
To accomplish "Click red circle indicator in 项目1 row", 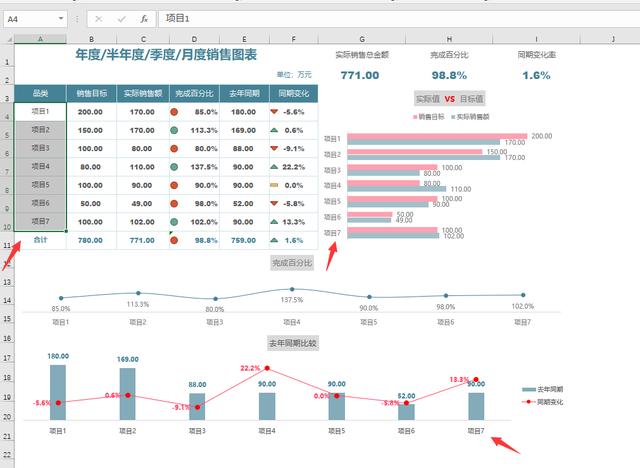I will [x=175, y=112].
